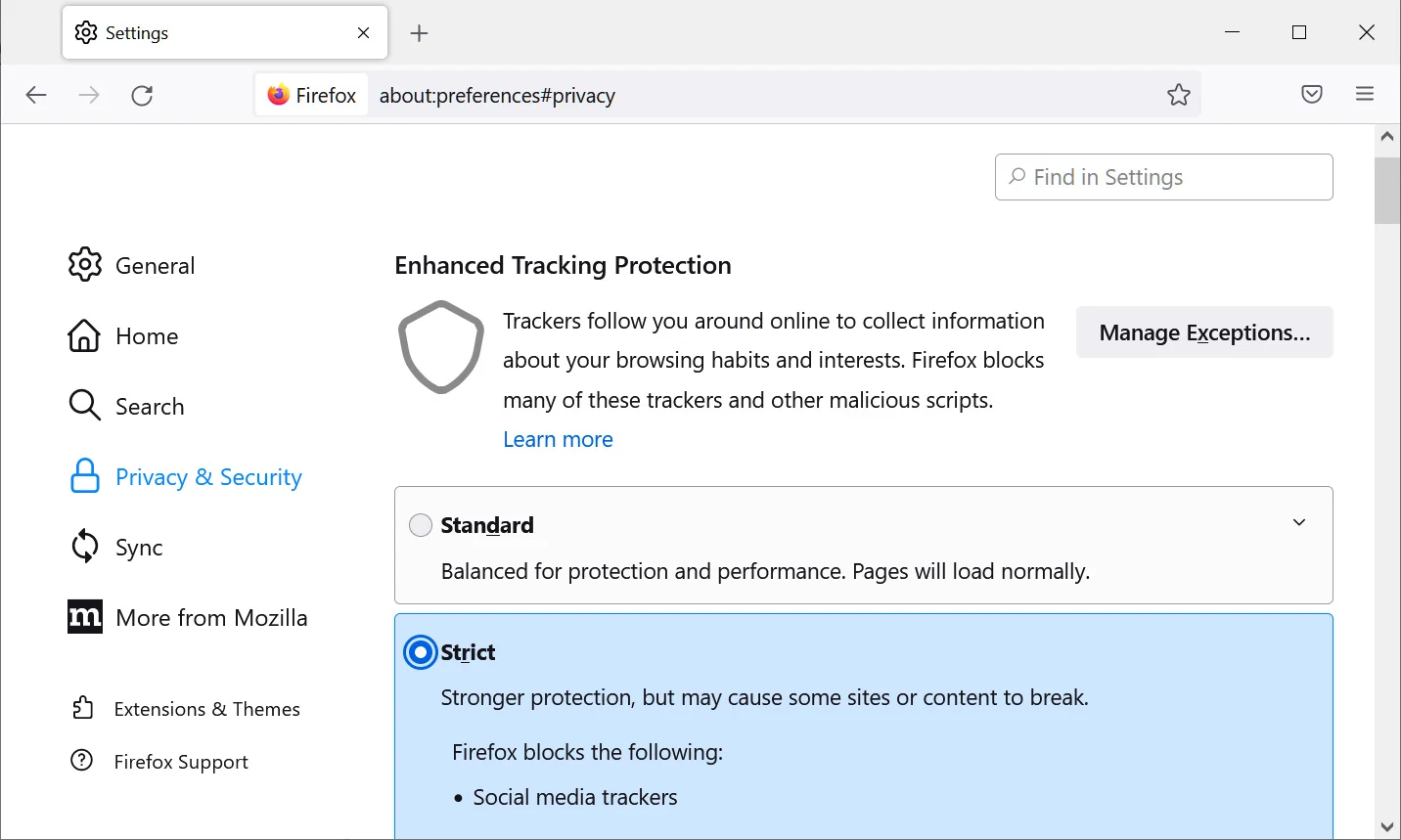Open new tab with plus icon
The width and height of the screenshot is (1401, 840).
(x=420, y=33)
